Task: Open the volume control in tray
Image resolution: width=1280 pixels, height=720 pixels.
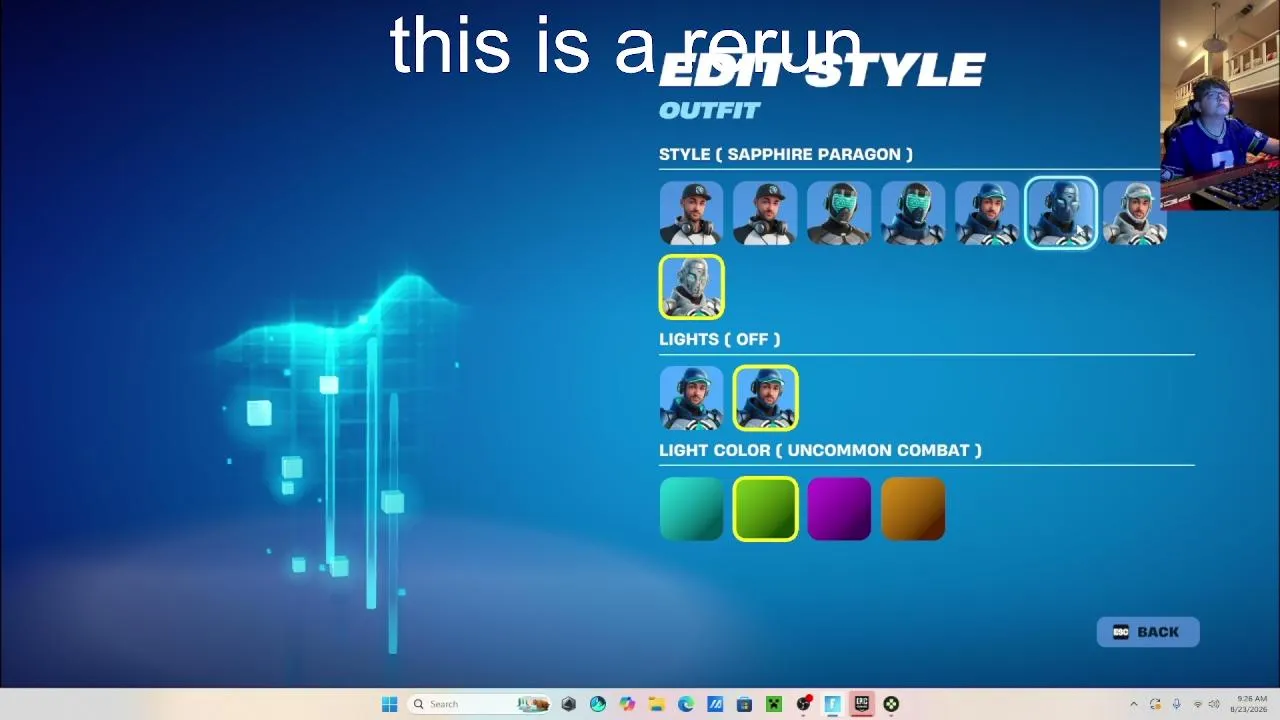Action: pyautogui.click(x=1214, y=704)
